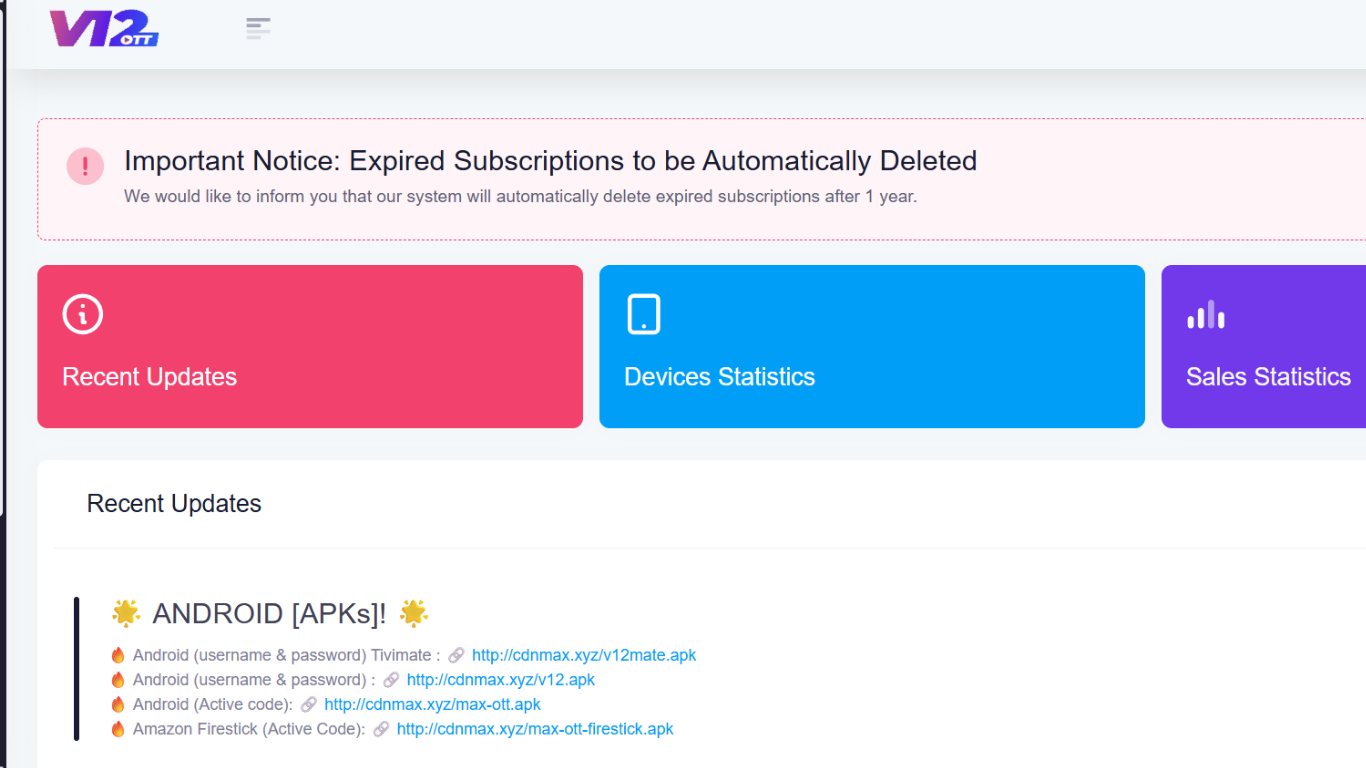The image size is (1366, 768).
Task: Download the v12.apk Android link
Action: [x=501, y=680]
